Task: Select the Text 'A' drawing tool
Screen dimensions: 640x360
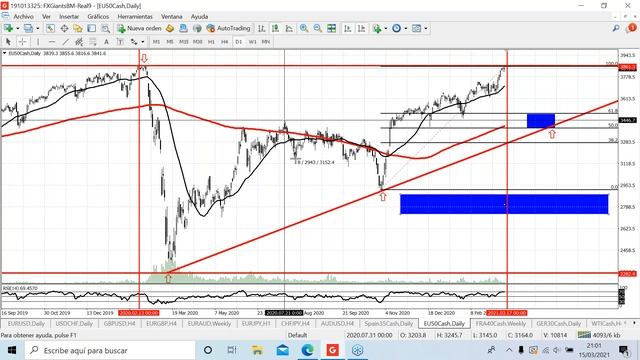Action: [x=106, y=42]
